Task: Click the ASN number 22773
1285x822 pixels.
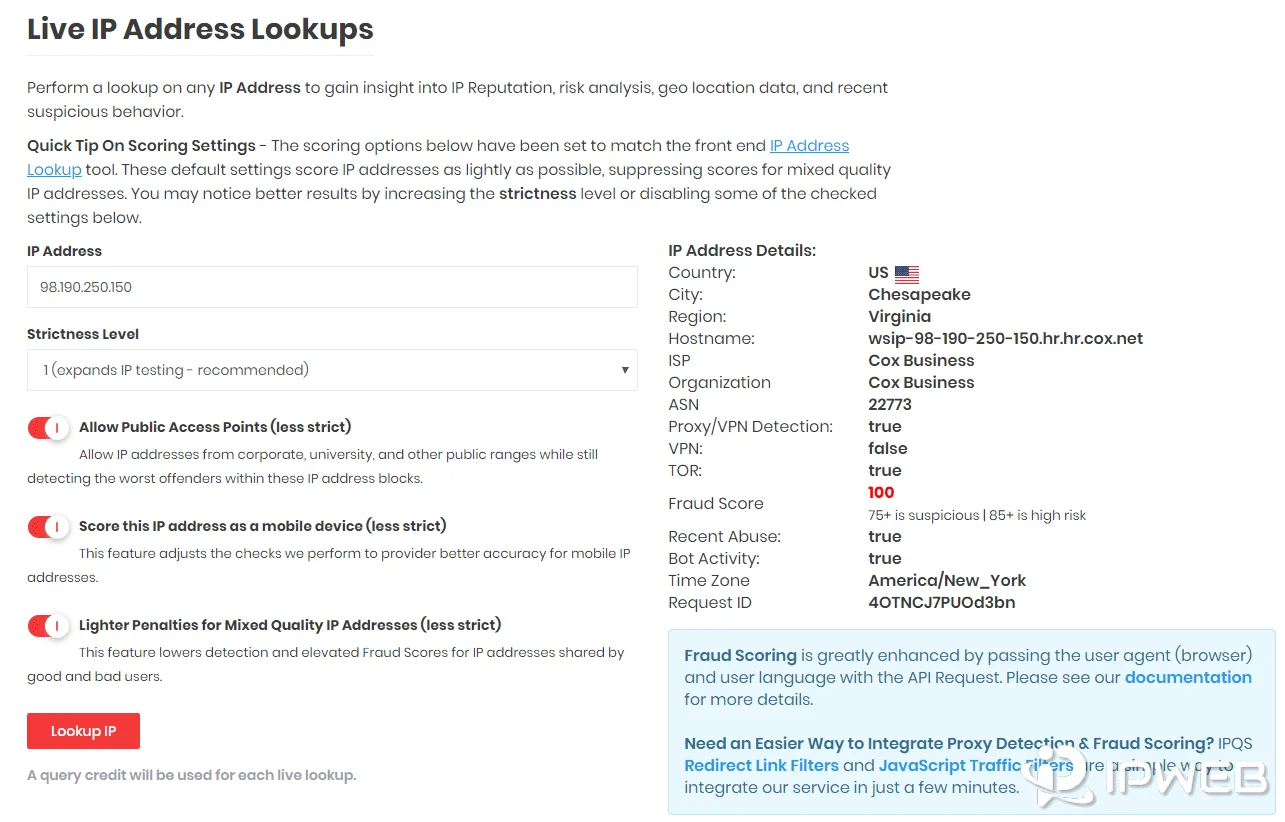Action: click(890, 405)
